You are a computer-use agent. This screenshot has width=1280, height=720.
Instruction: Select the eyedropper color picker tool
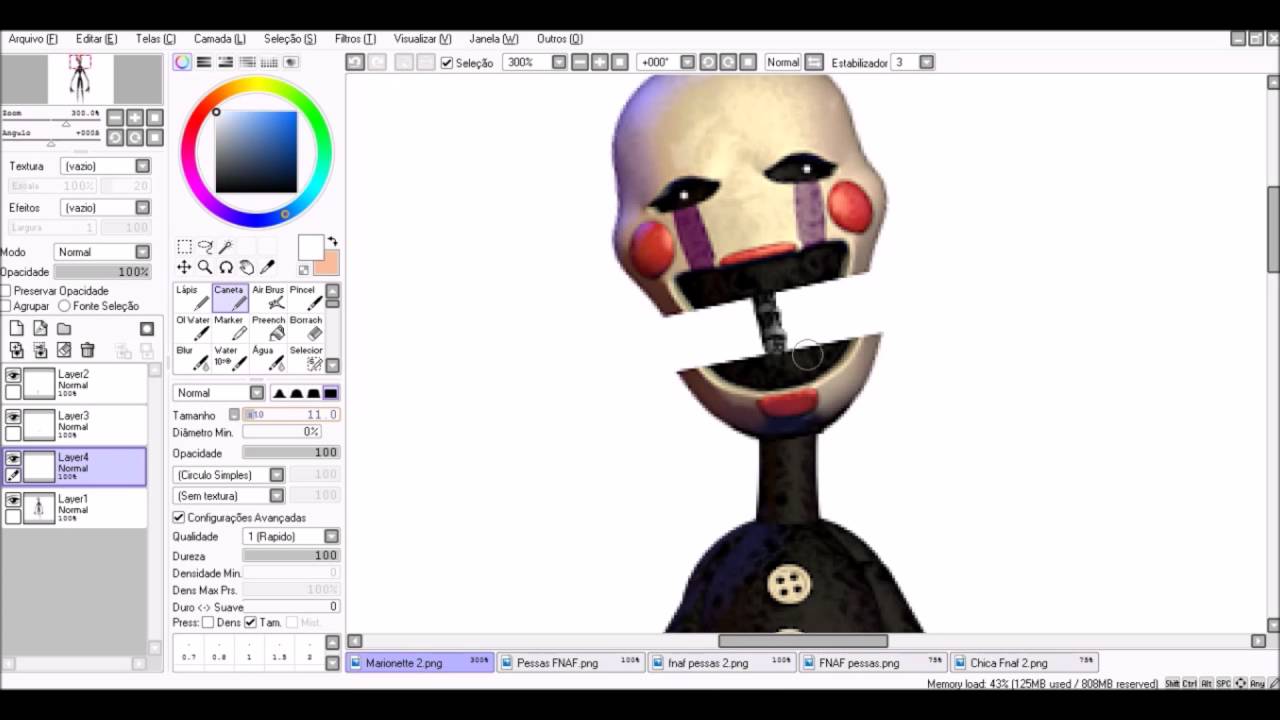pyautogui.click(x=268, y=267)
